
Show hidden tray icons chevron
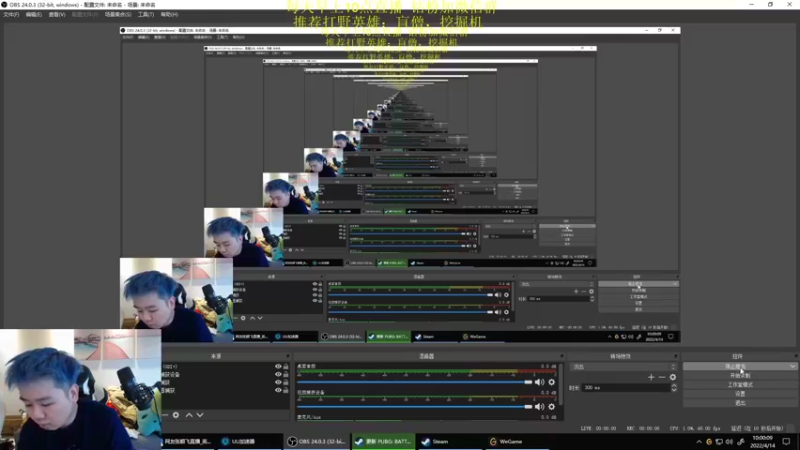[699, 442]
